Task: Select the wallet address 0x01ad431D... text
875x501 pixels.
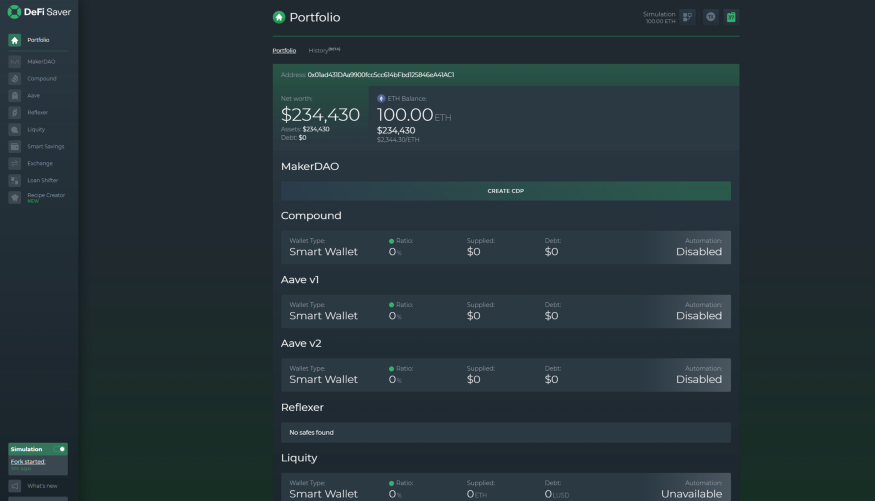Action: (x=381, y=75)
